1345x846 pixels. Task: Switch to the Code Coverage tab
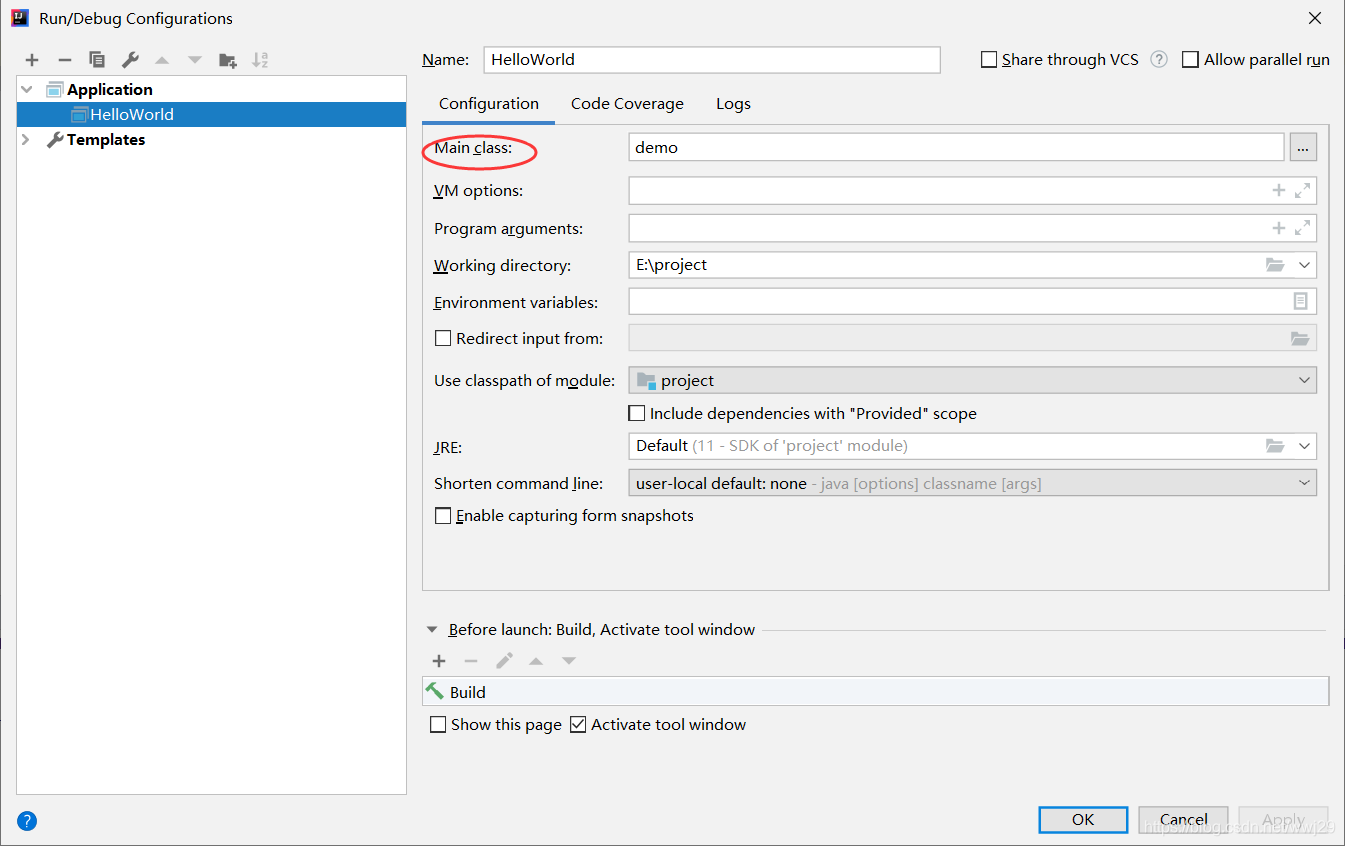[627, 104]
